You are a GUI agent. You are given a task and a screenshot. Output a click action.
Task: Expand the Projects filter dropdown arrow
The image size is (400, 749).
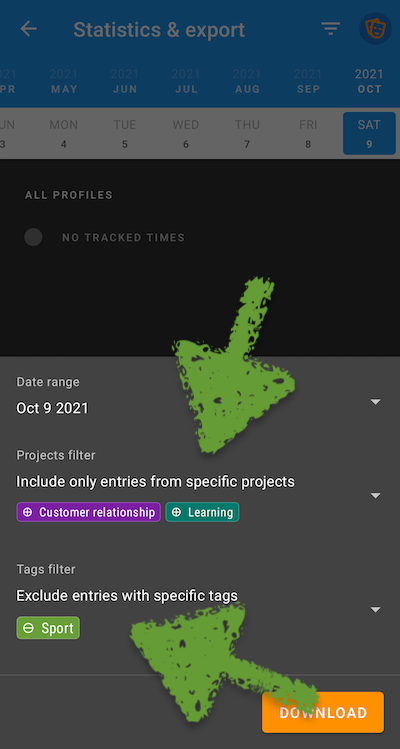point(376,495)
